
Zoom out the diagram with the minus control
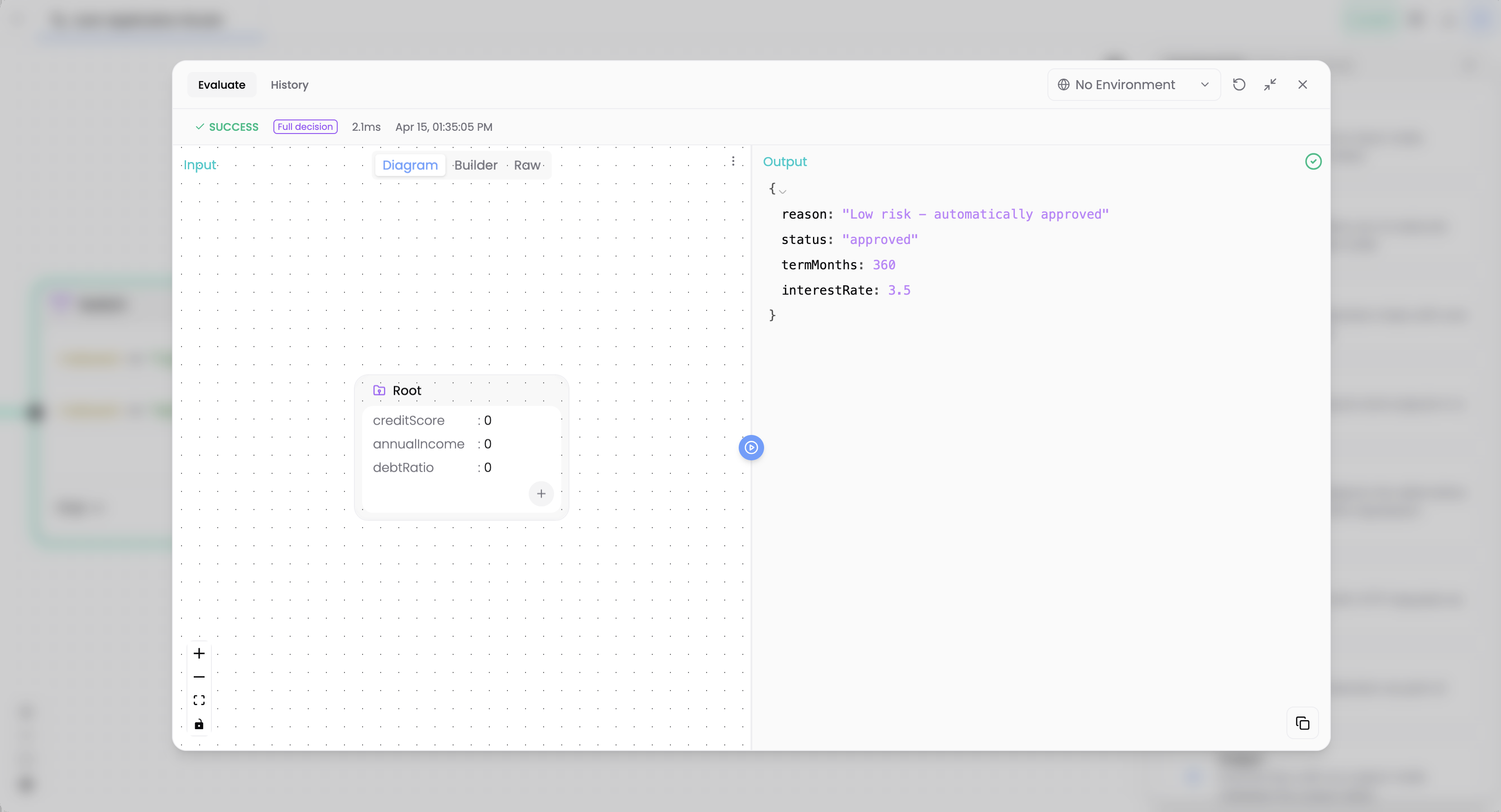click(199, 677)
